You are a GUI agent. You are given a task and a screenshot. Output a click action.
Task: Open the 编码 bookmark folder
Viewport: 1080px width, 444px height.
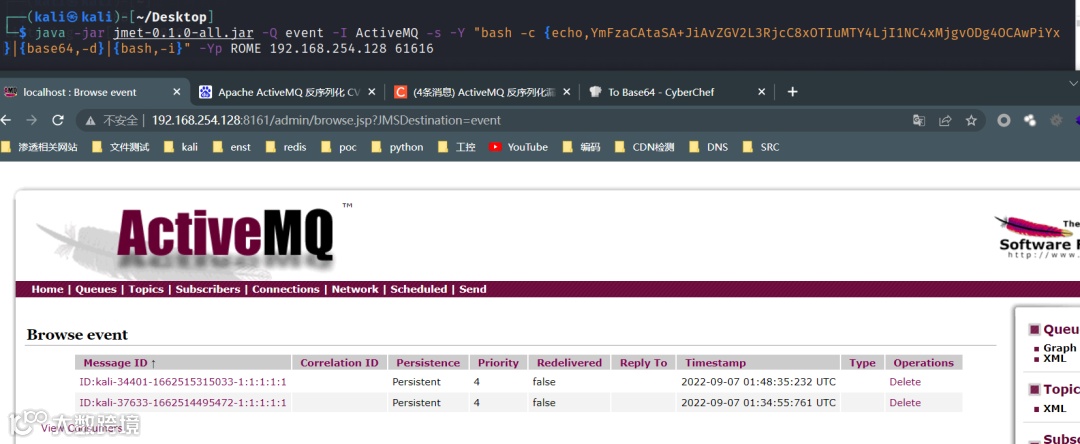(x=581, y=147)
